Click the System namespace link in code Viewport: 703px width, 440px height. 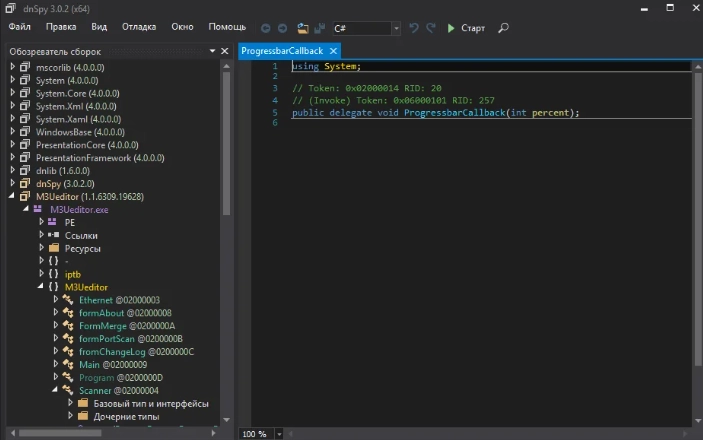[340, 66]
